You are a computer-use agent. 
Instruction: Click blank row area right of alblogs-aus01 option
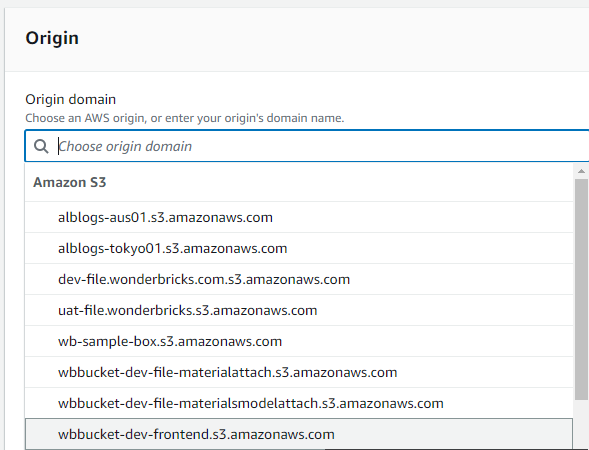[x=423, y=217]
